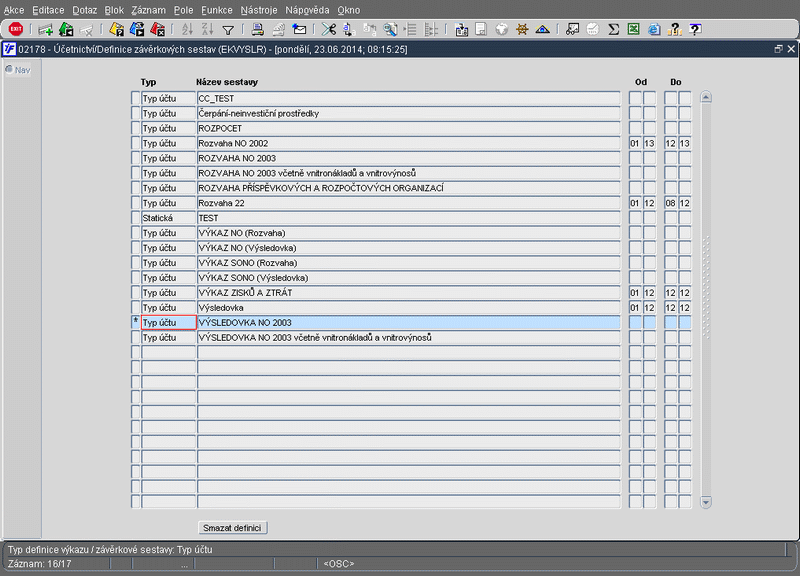Click the highlighted VÝSLEDOVKA NO 2003 name field

point(409,322)
